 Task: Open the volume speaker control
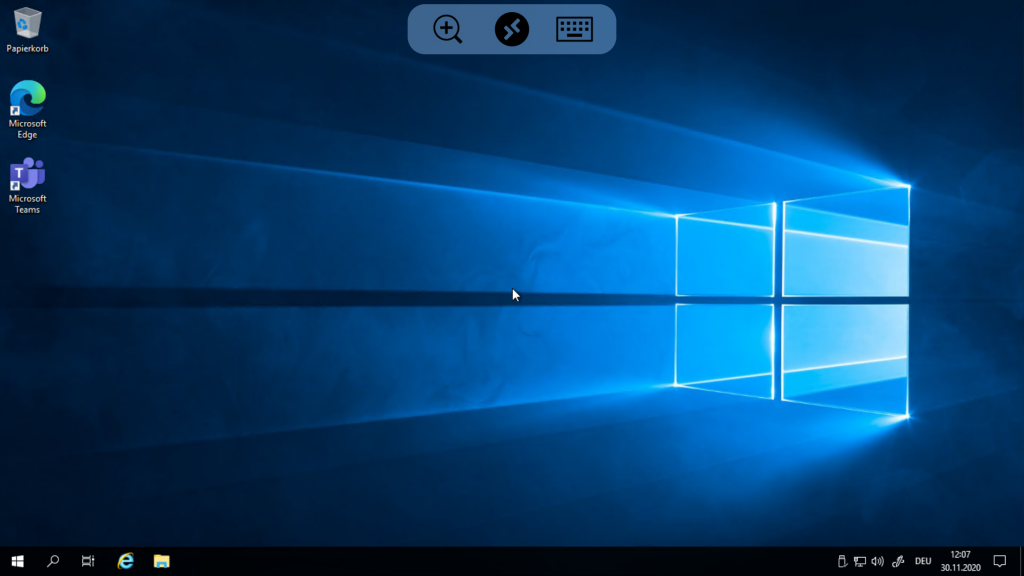pyautogui.click(x=877, y=561)
